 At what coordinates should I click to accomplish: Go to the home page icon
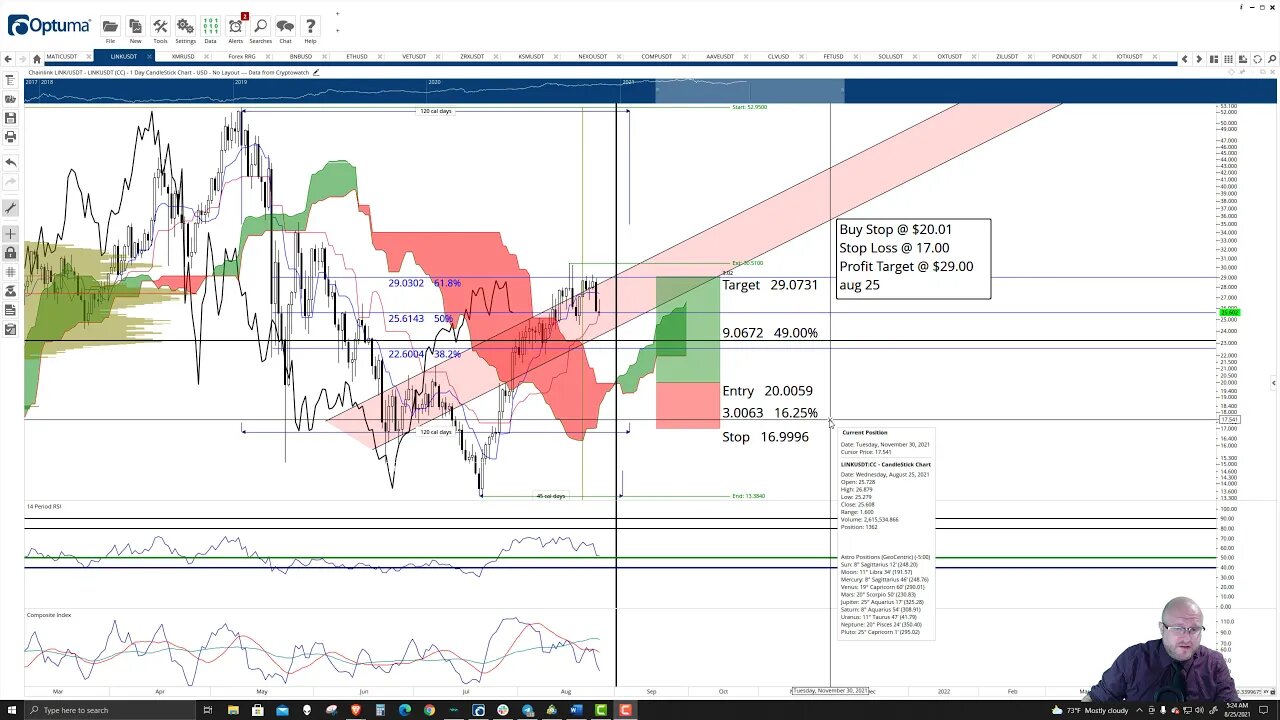37,58
